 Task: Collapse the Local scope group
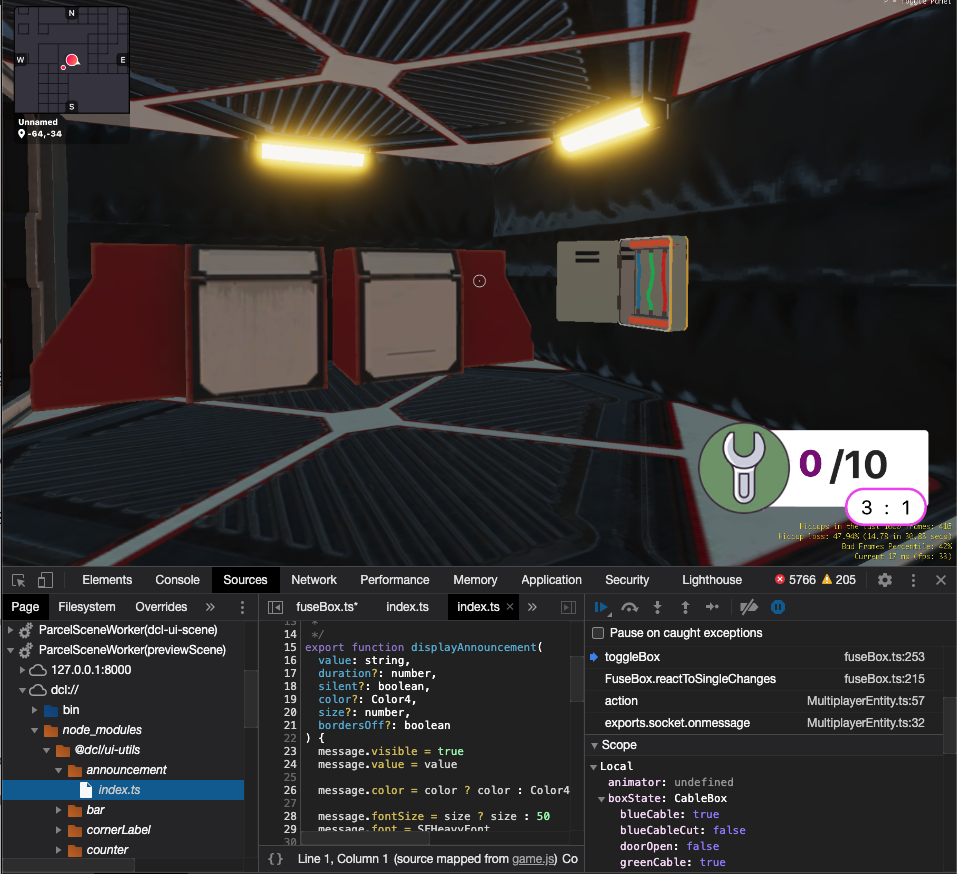593,767
